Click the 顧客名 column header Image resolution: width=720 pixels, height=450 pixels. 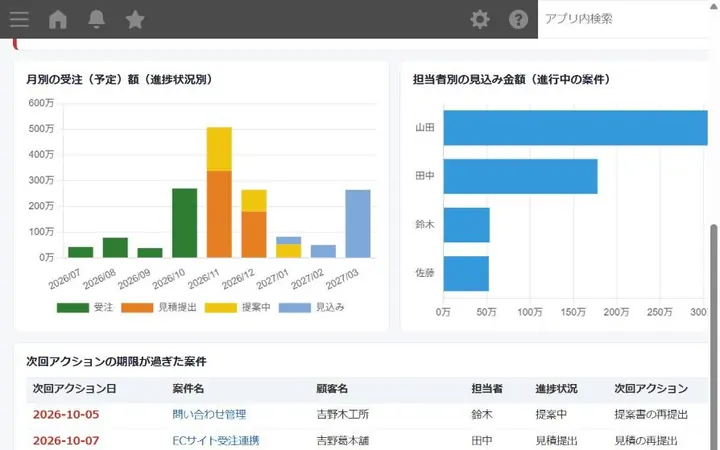pyautogui.click(x=332, y=388)
